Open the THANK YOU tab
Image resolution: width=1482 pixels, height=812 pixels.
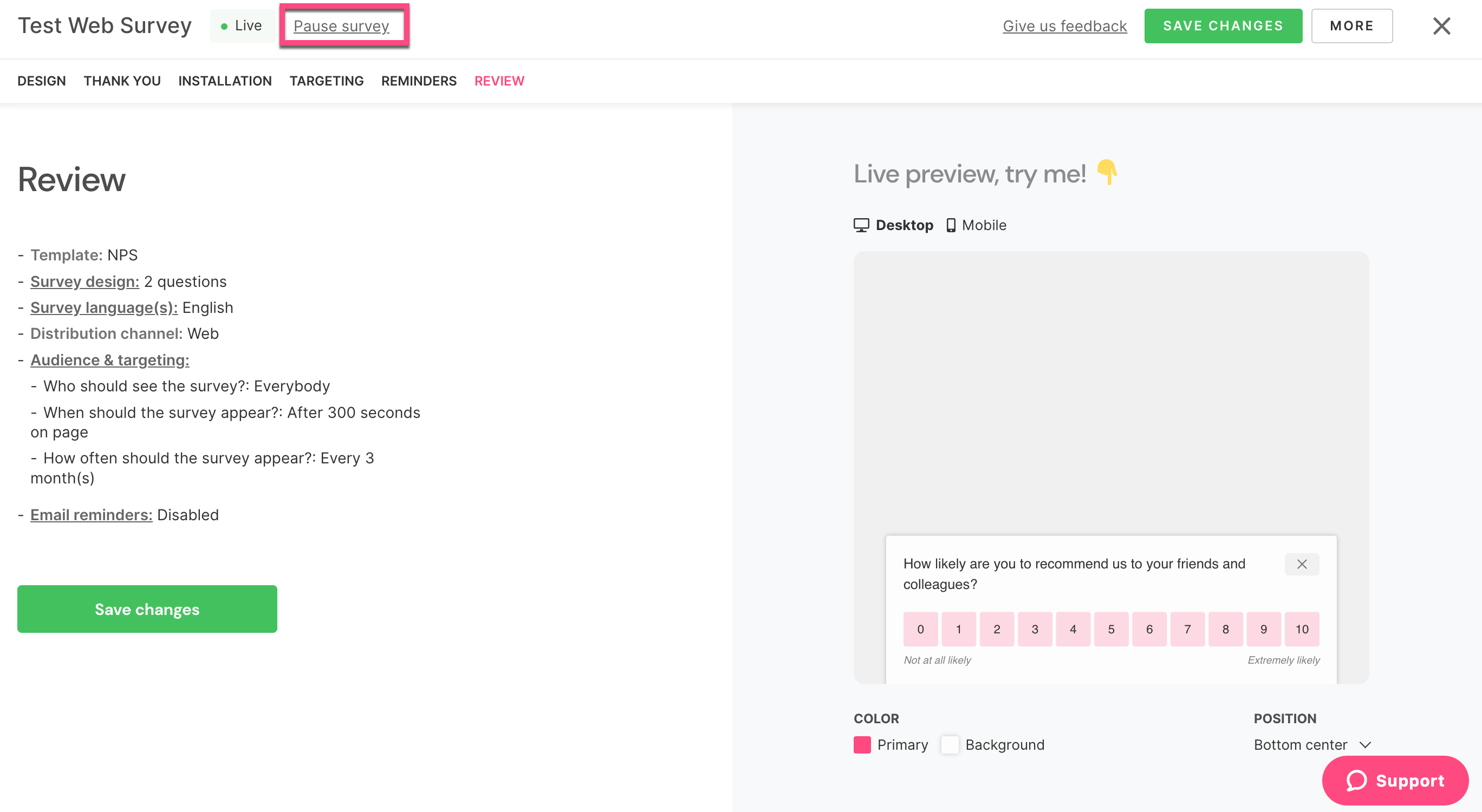(x=122, y=81)
